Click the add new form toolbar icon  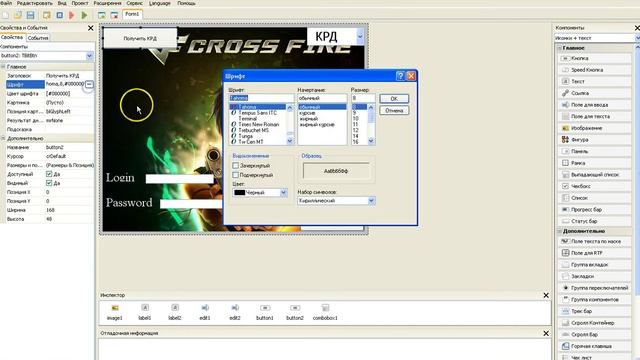pos(102,15)
